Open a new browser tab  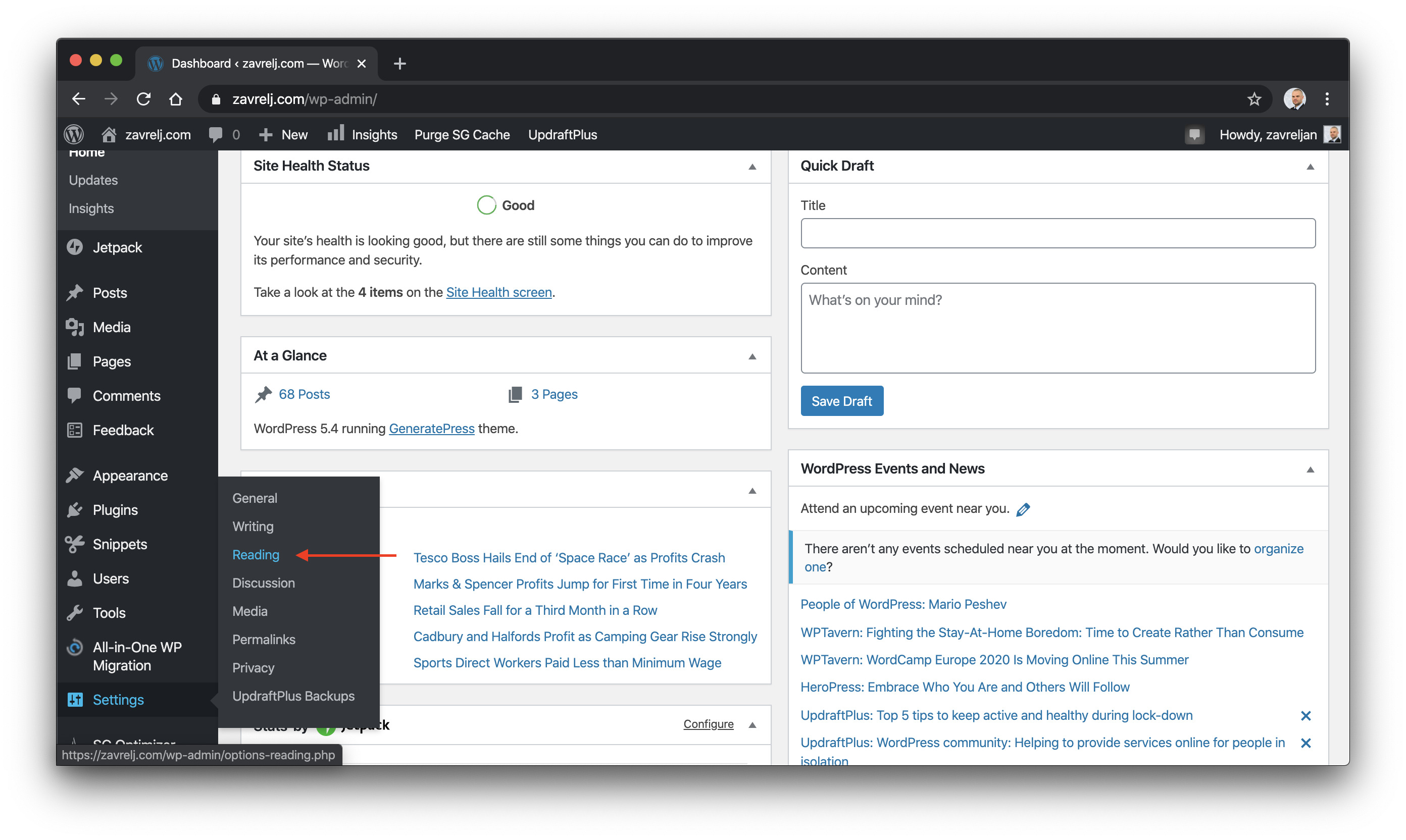click(x=400, y=64)
